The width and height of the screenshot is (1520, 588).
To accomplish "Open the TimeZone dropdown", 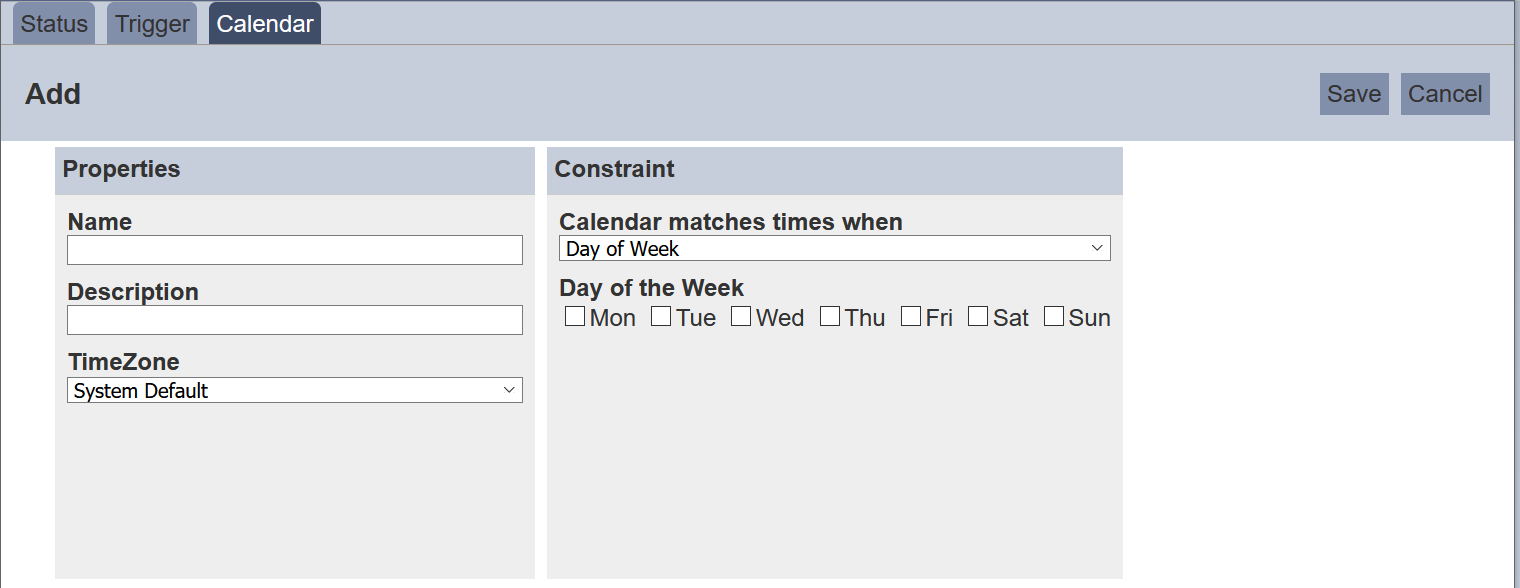I will 295,390.
